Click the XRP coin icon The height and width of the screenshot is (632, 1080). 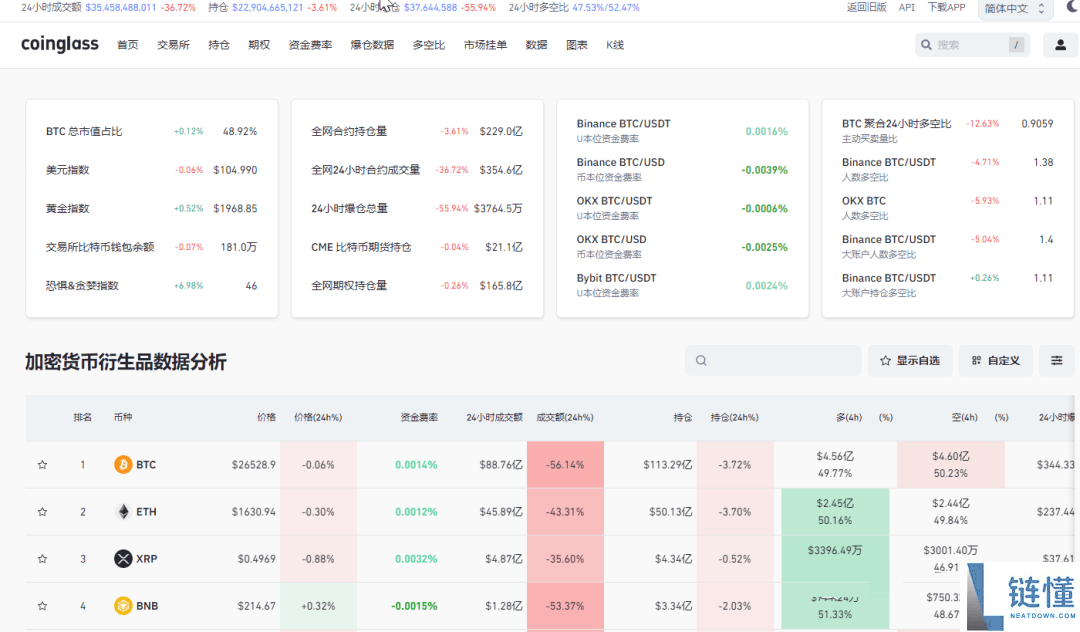tap(123, 558)
